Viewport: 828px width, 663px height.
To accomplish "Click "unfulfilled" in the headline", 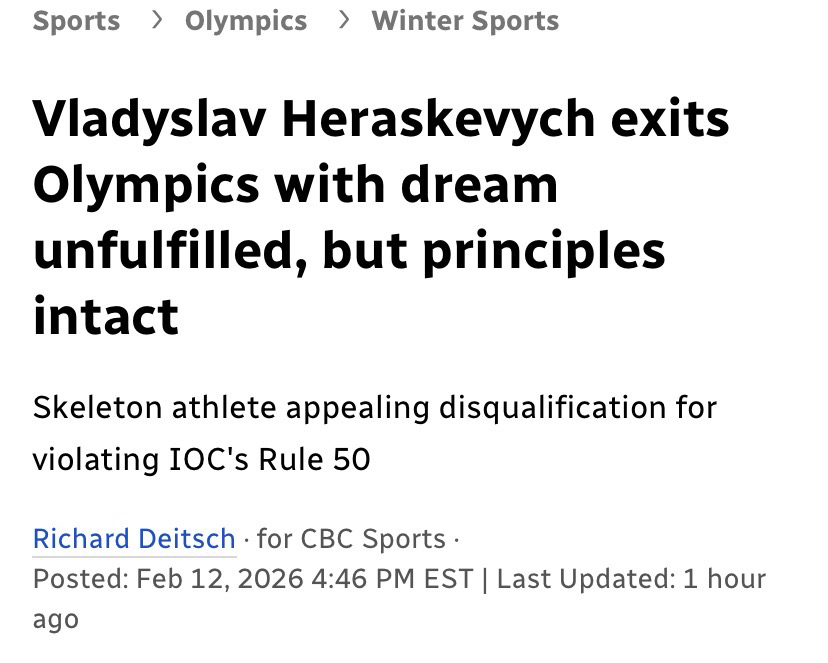I will coord(170,250).
